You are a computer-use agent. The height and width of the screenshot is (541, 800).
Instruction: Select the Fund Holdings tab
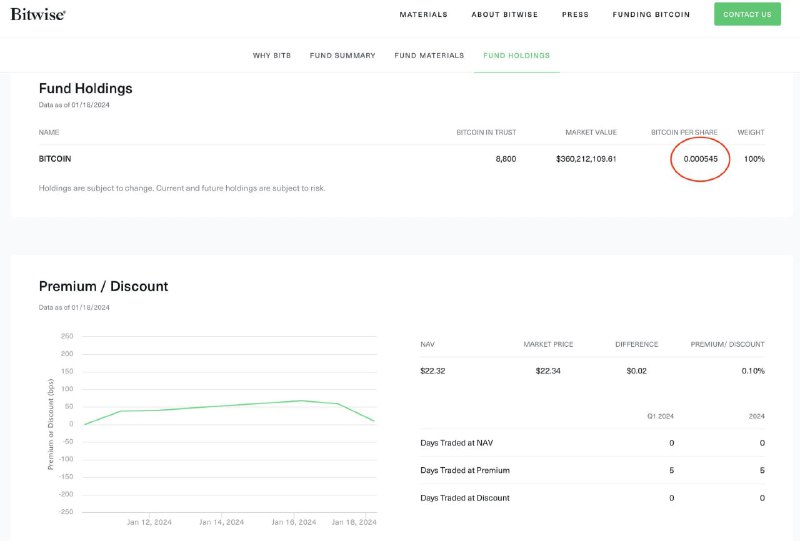click(516, 55)
